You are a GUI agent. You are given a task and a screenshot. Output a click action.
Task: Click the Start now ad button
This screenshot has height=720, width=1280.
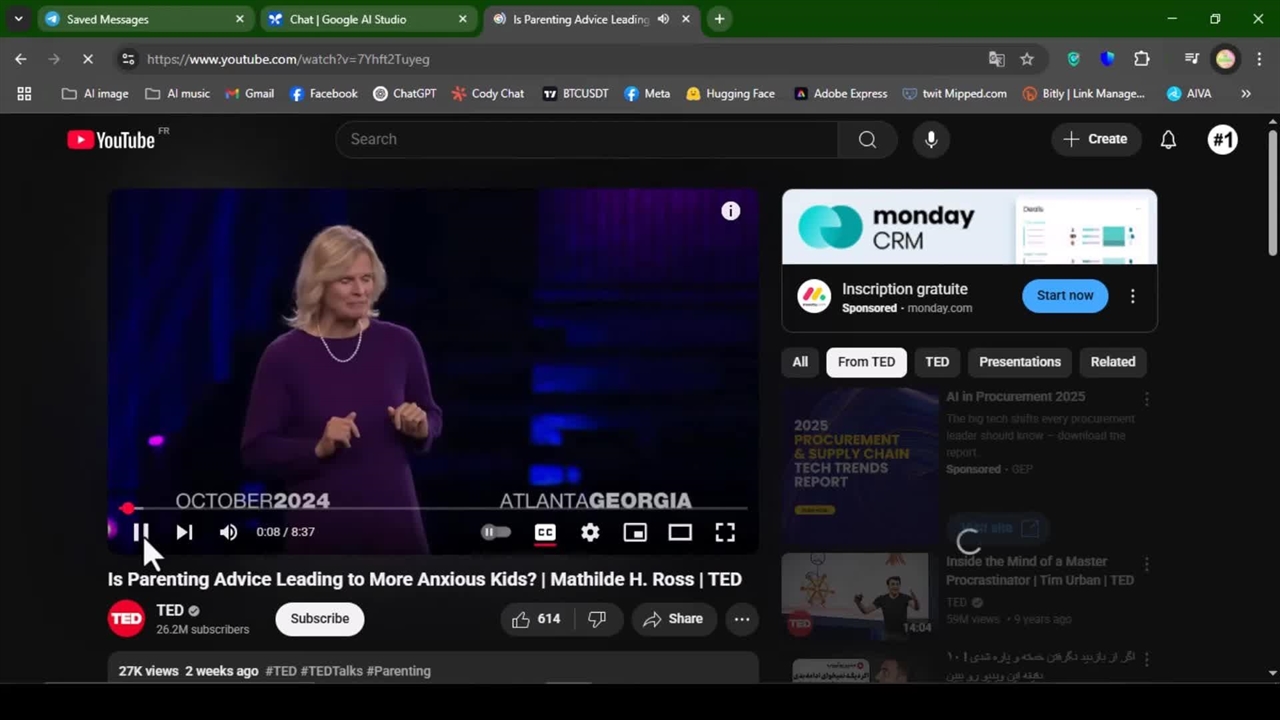[x=1064, y=296]
